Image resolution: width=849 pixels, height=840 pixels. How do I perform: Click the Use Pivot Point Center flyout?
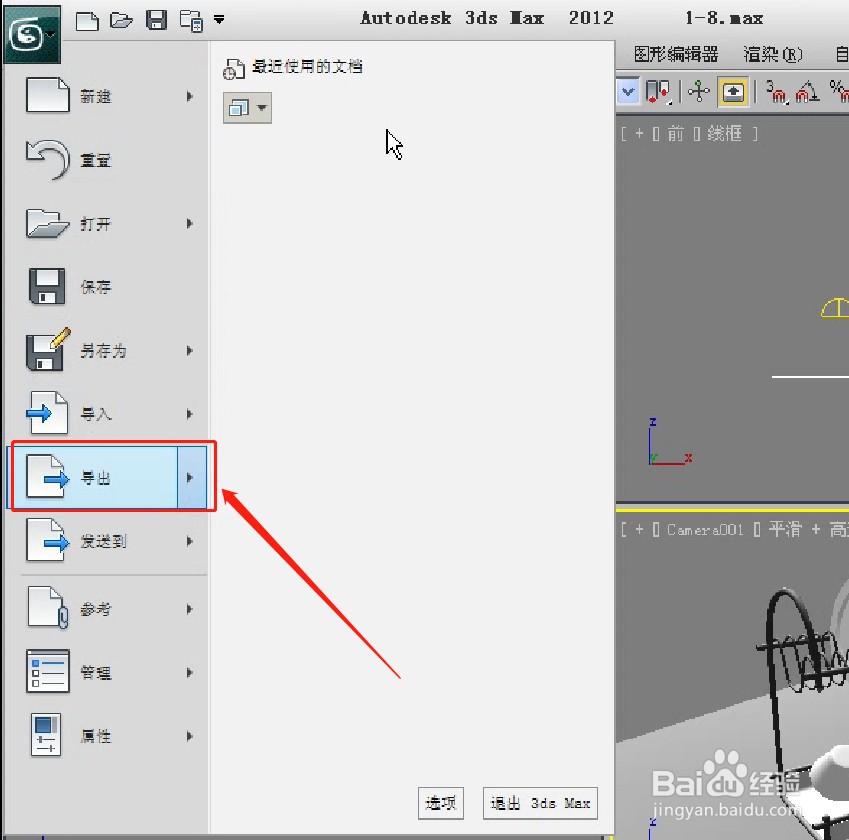pos(658,92)
